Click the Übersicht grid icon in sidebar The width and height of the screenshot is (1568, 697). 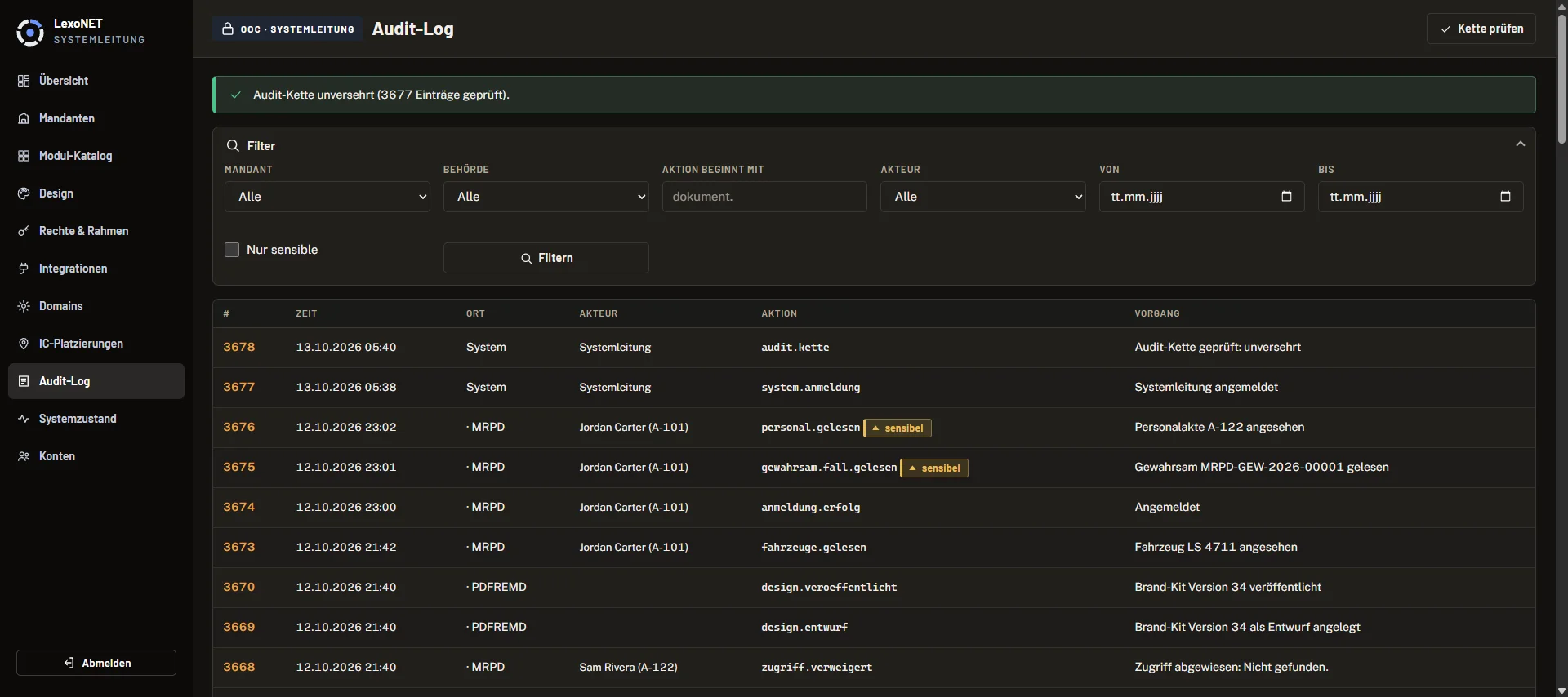pos(24,81)
